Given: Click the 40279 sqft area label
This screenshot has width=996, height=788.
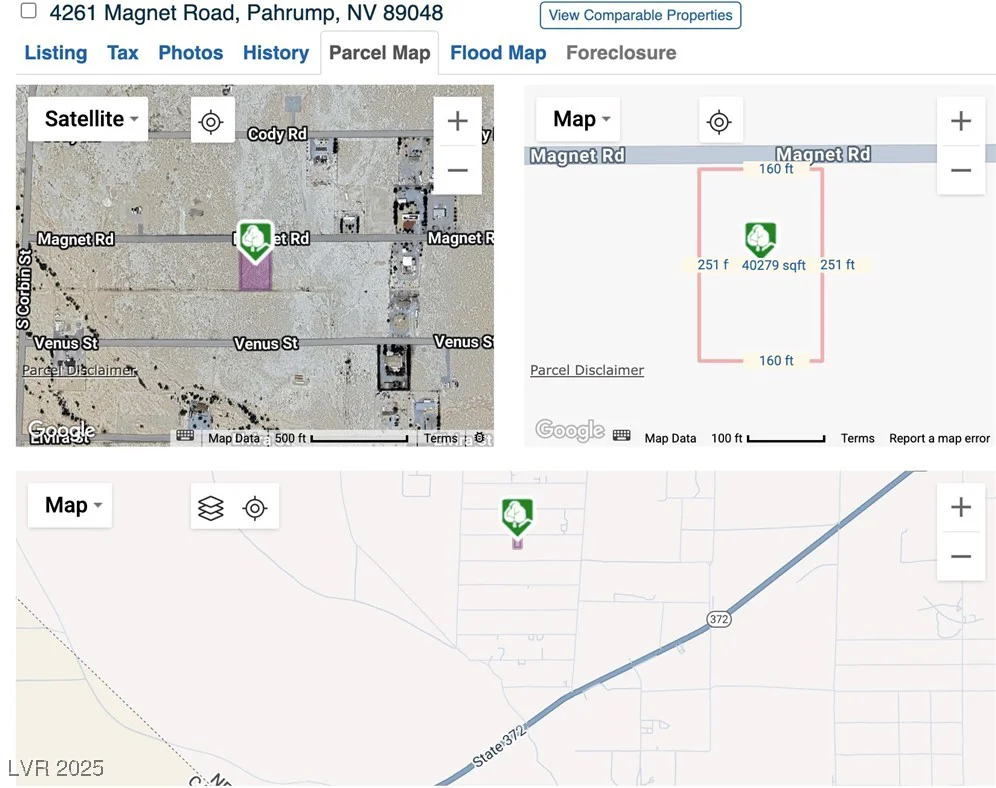Looking at the screenshot, I should (x=774, y=265).
